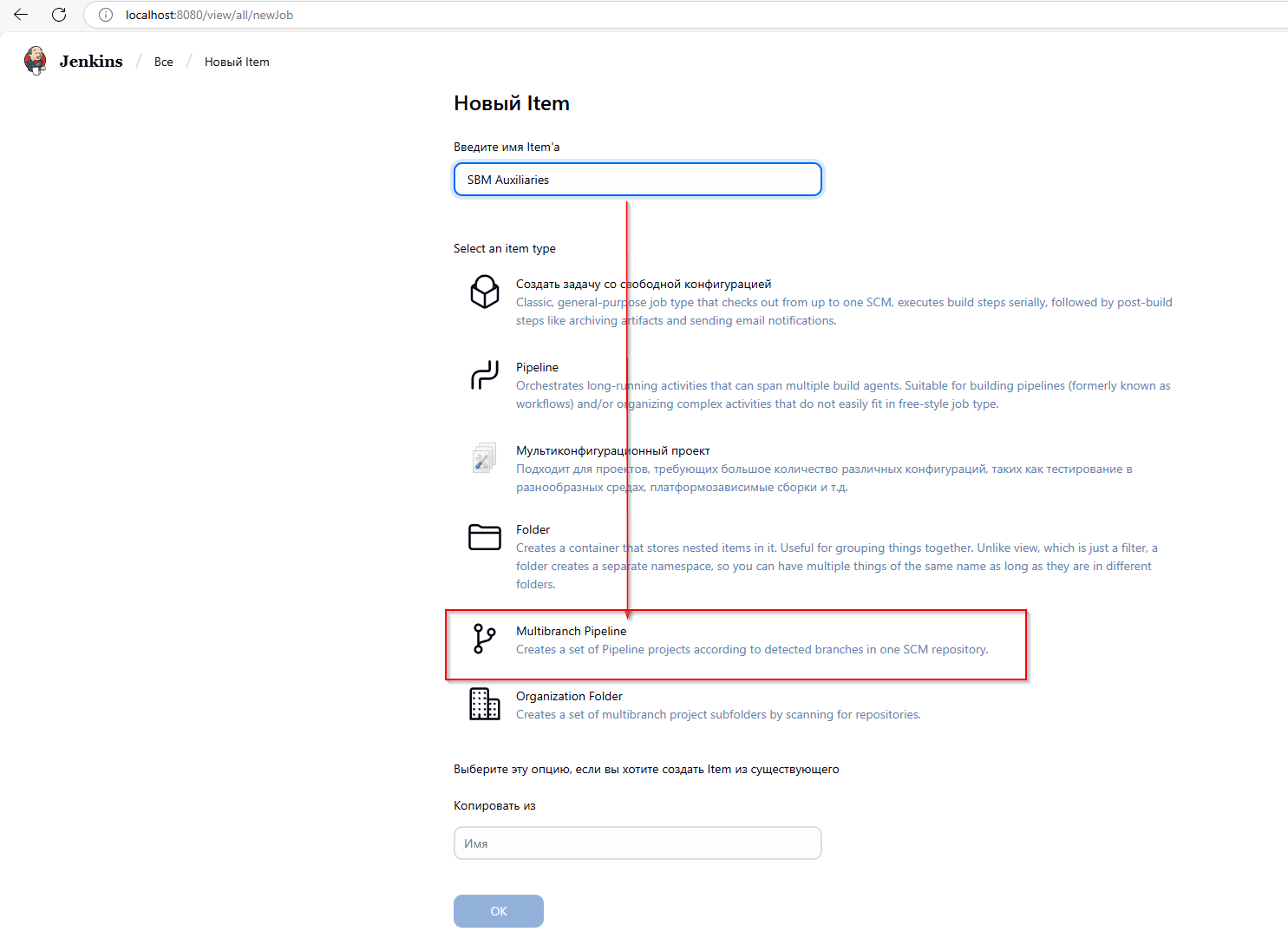Open the Jenkins home link

point(91,62)
